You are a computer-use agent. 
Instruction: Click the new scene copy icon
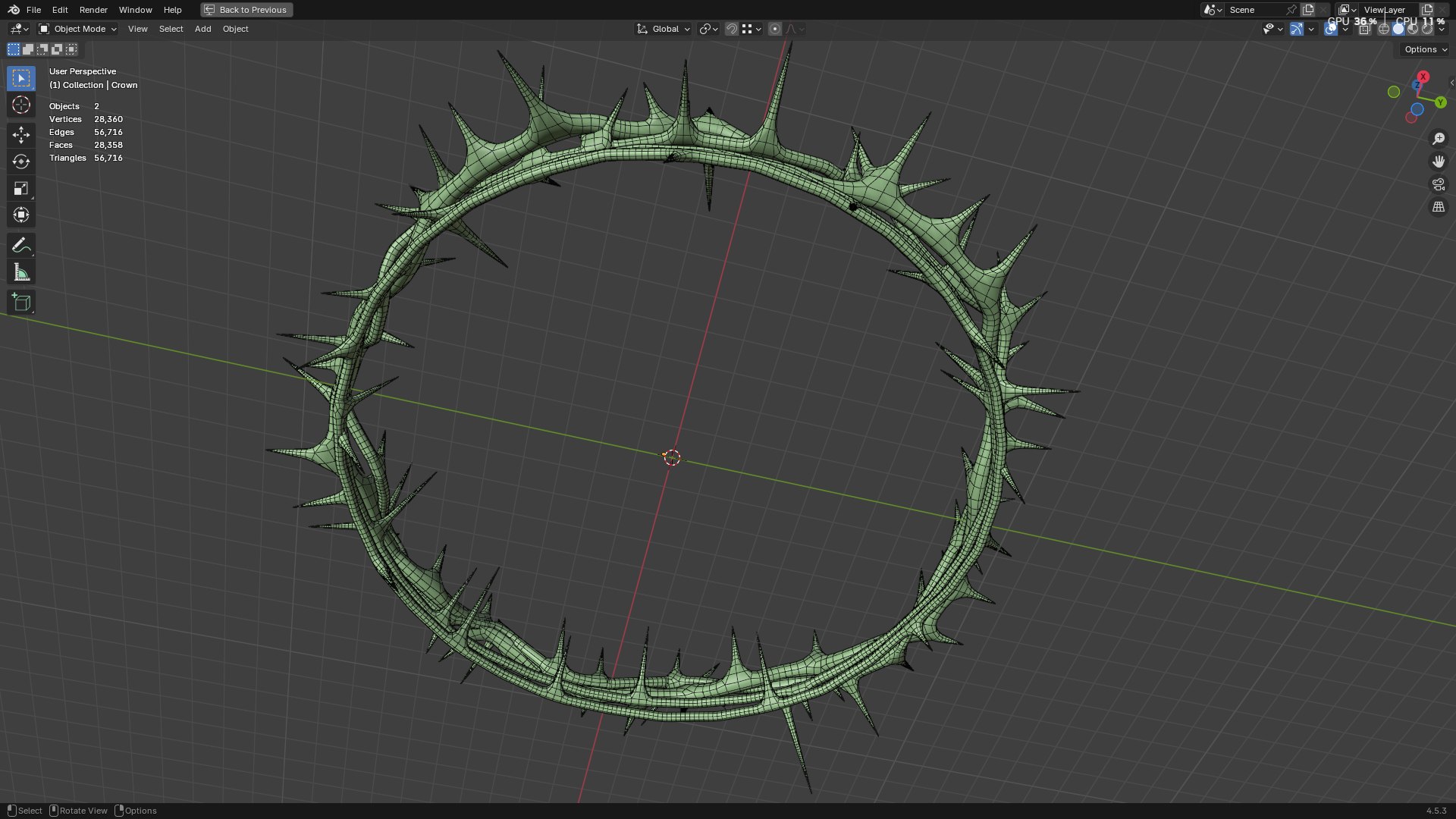coord(1308,10)
